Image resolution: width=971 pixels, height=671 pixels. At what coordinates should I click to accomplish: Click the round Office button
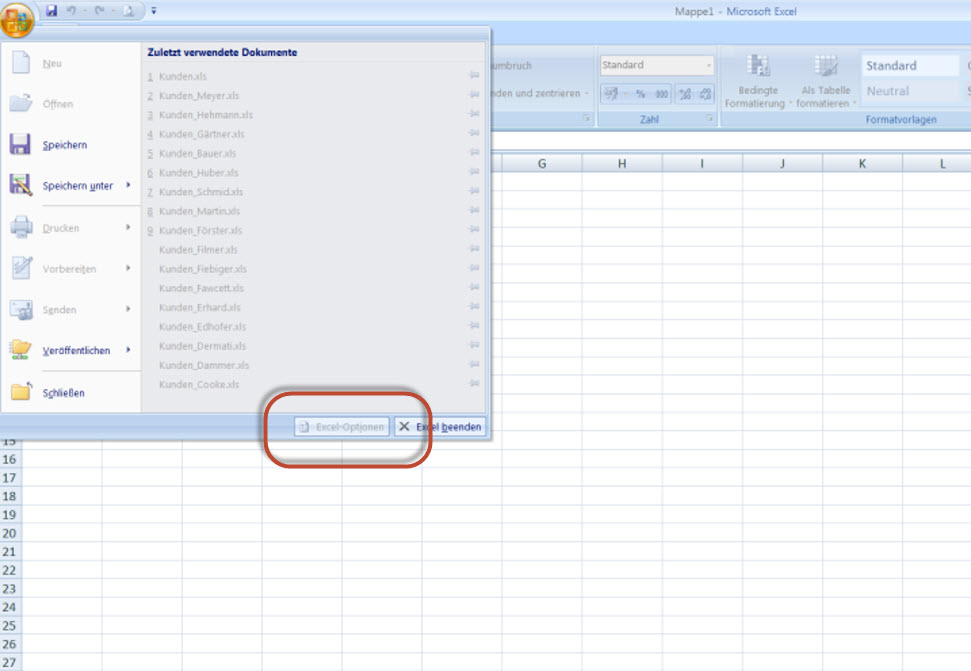(x=18, y=19)
